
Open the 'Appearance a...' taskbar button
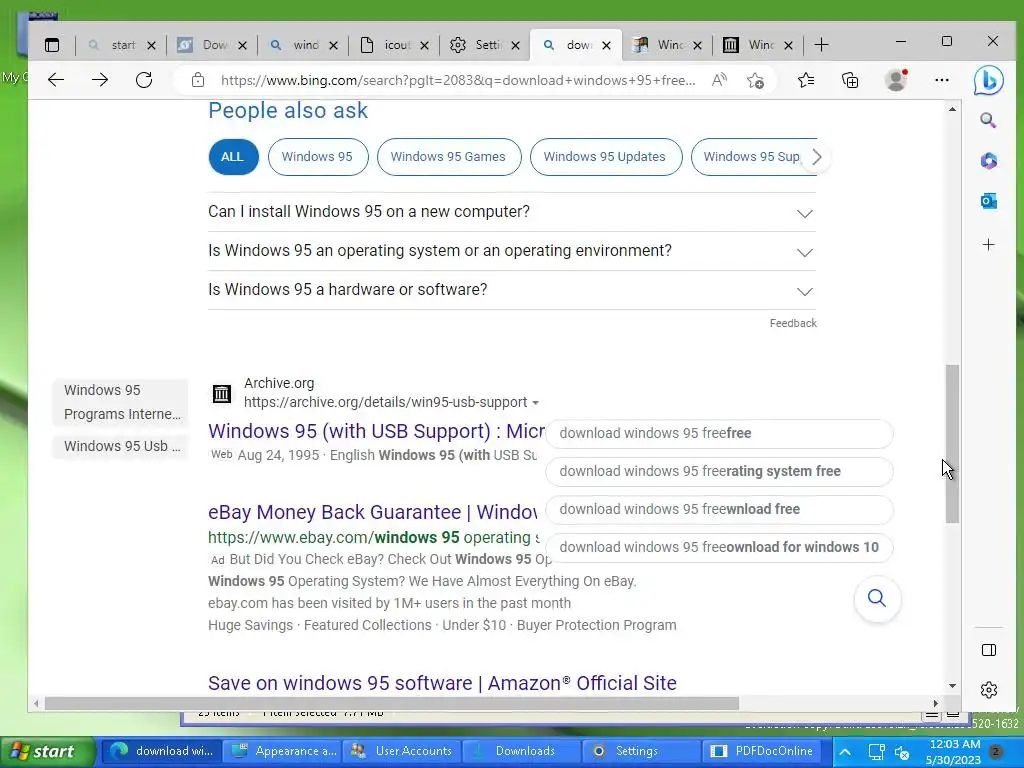pos(282,752)
